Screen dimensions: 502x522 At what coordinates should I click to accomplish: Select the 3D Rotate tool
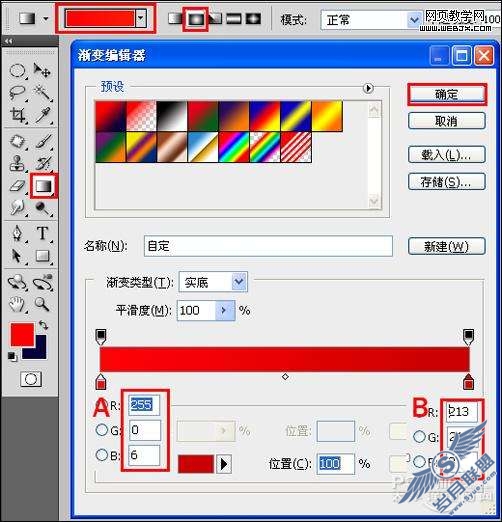17,282
